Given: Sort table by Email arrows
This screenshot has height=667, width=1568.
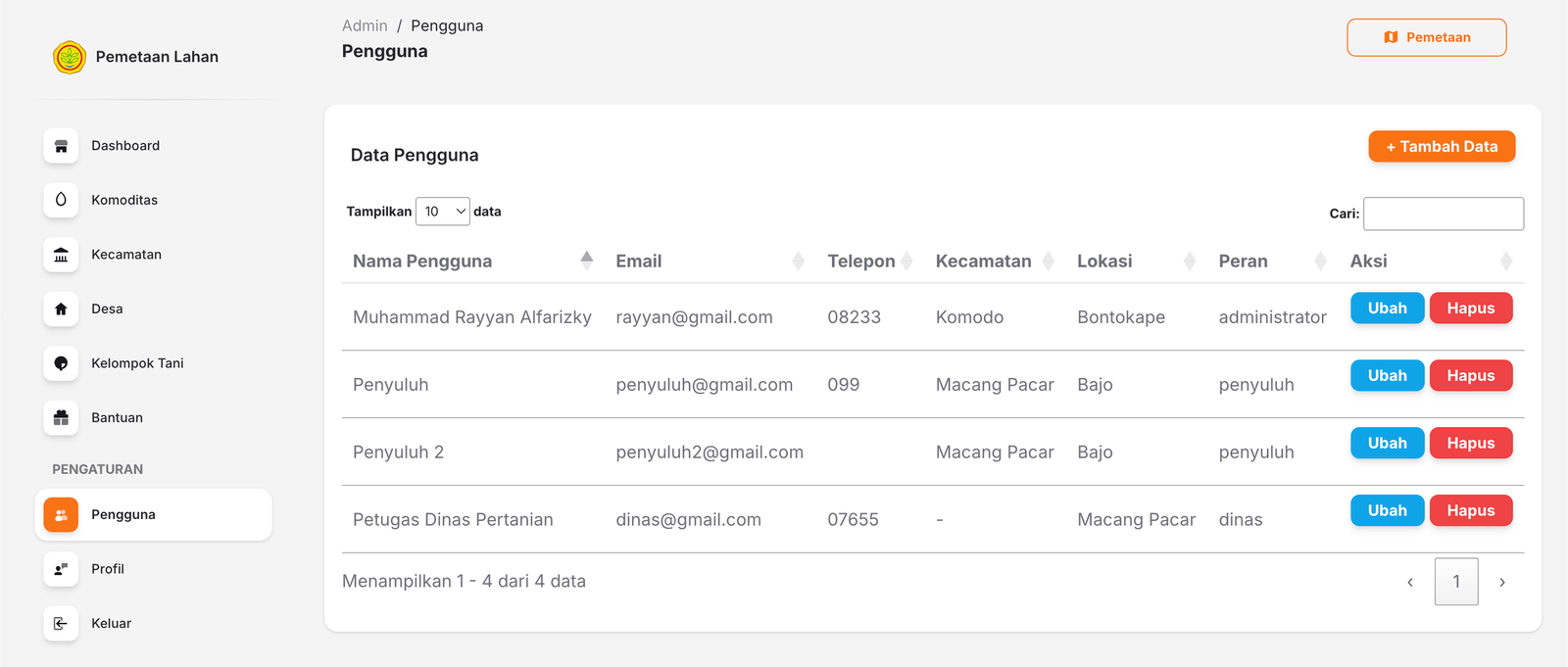Looking at the screenshot, I should [x=799, y=261].
